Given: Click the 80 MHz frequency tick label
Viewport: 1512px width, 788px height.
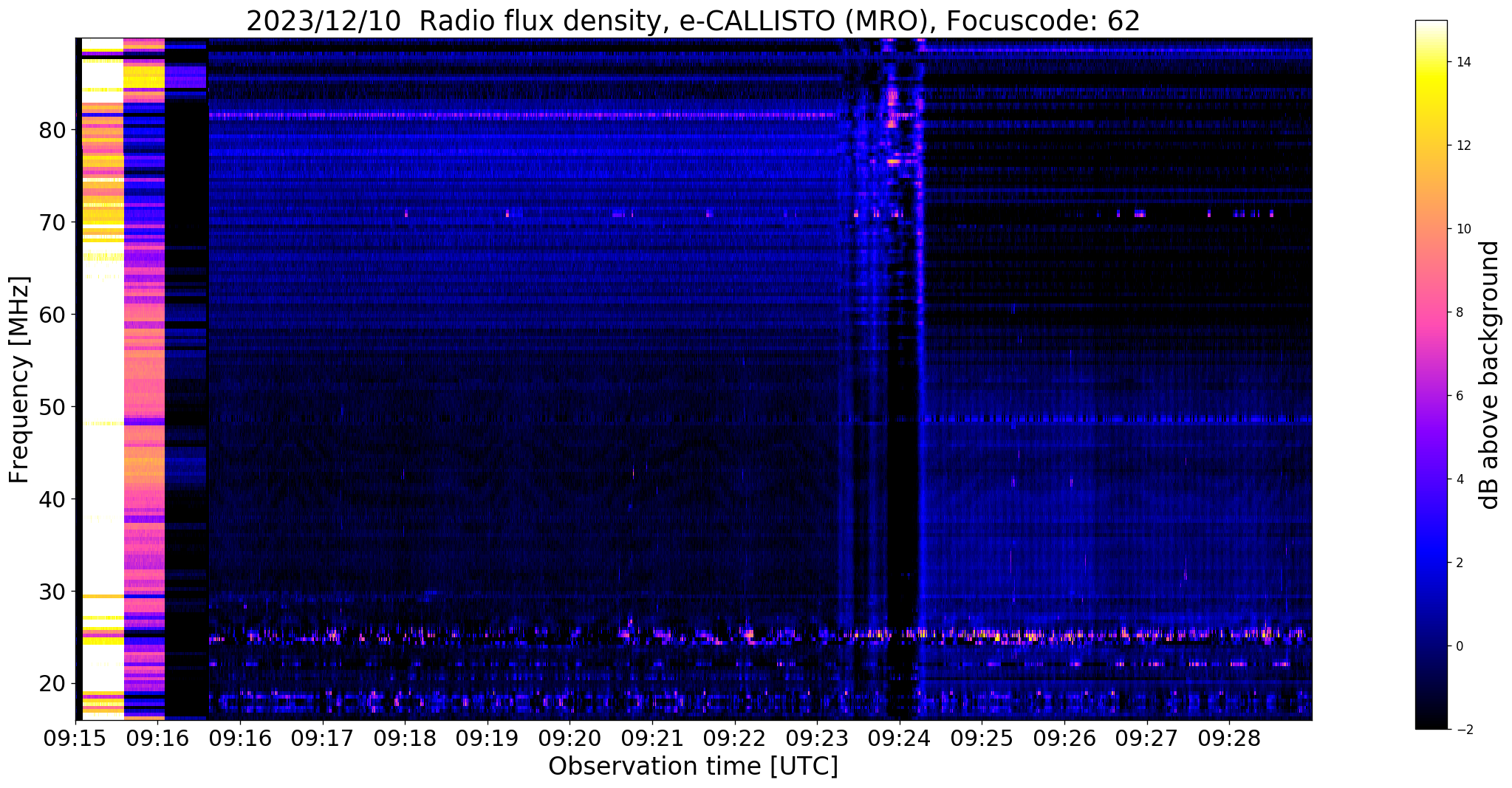Looking at the screenshot, I should (52, 130).
